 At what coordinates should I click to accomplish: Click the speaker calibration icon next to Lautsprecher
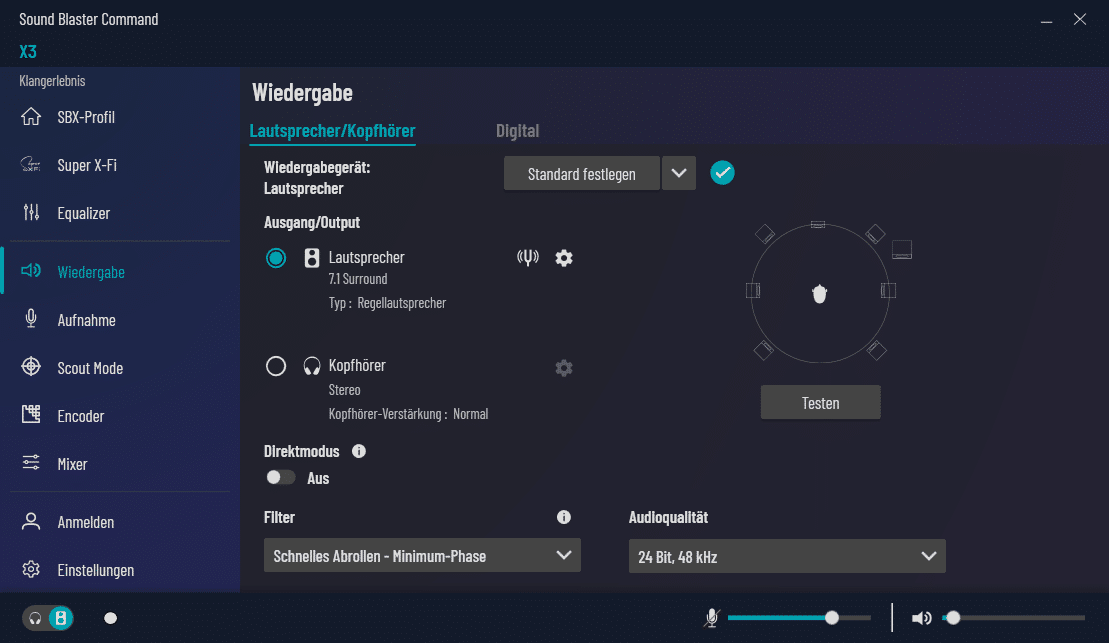pos(528,258)
